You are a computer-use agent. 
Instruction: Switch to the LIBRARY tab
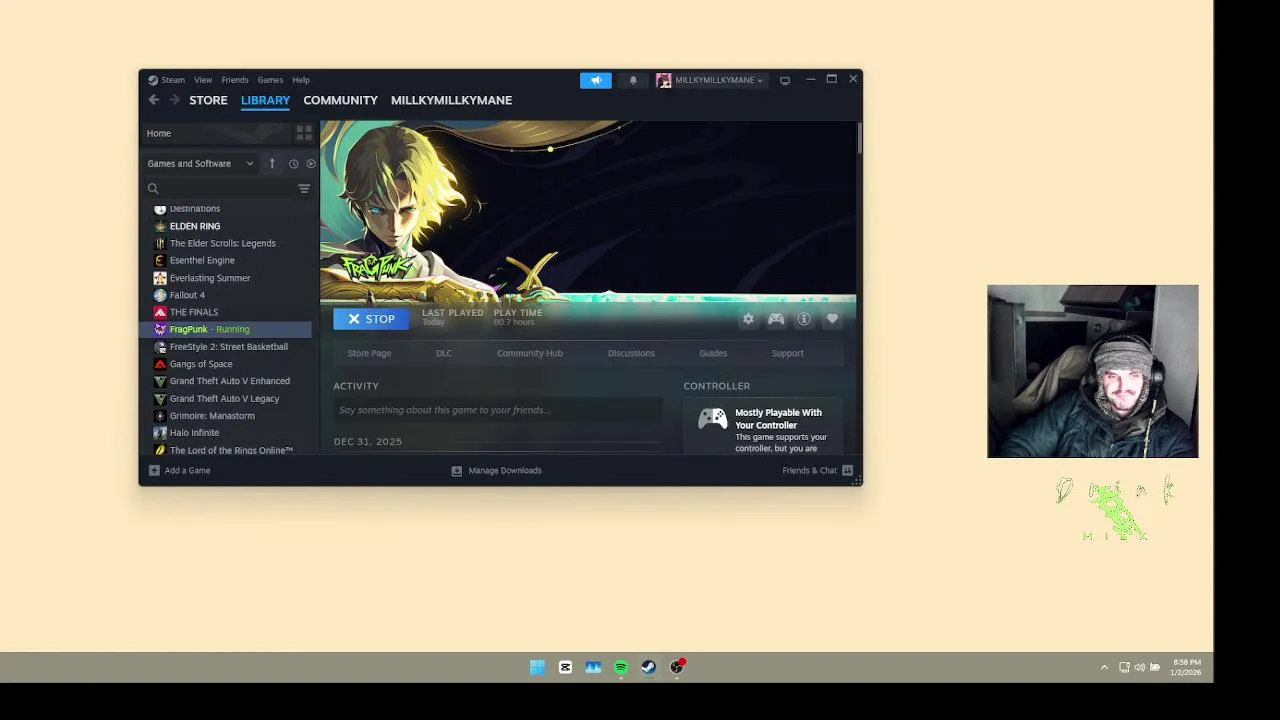265,100
